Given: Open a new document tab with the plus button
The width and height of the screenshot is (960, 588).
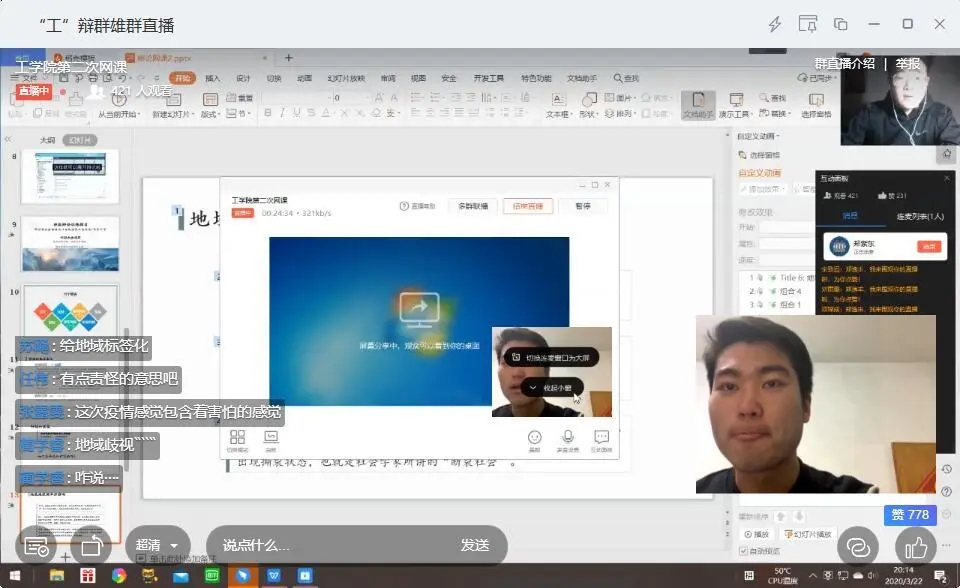Looking at the screenshot, I should (288, 58).
